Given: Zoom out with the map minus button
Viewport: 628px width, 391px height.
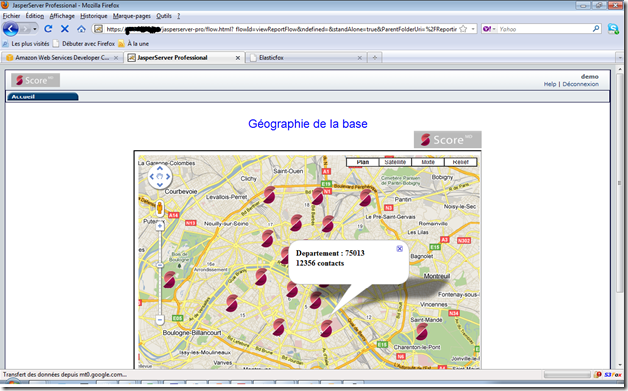Looking at the screenshot, I should (x=159, y=320).
